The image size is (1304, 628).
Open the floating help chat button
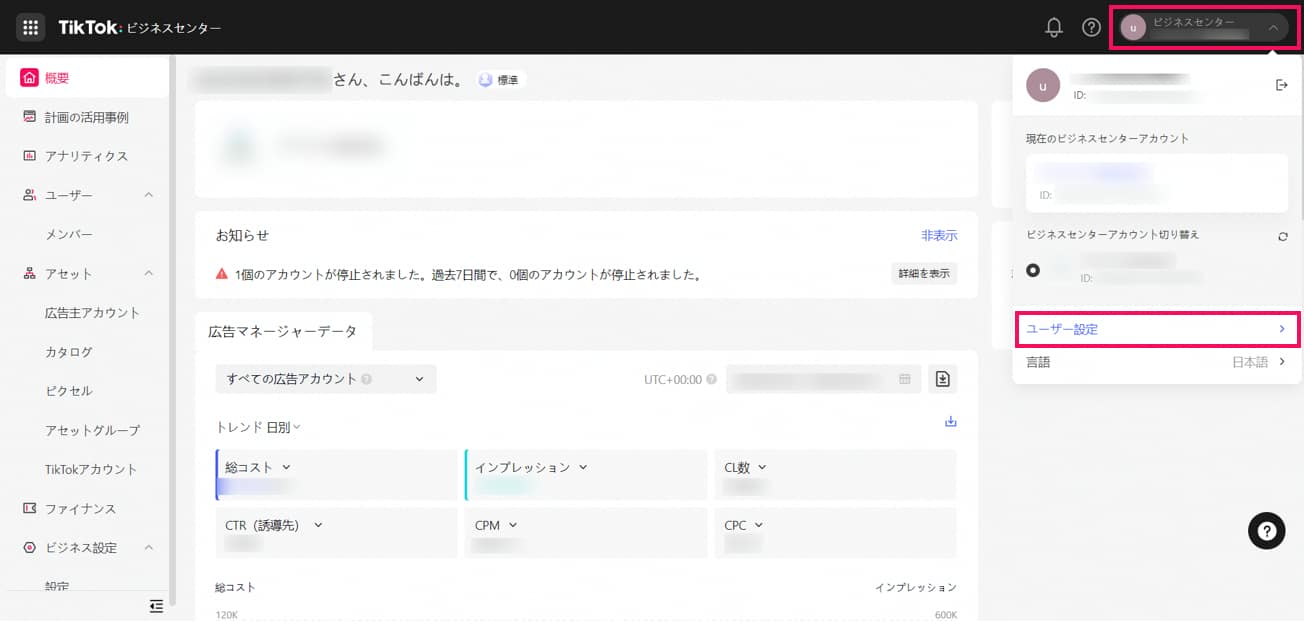[1266, 531]
